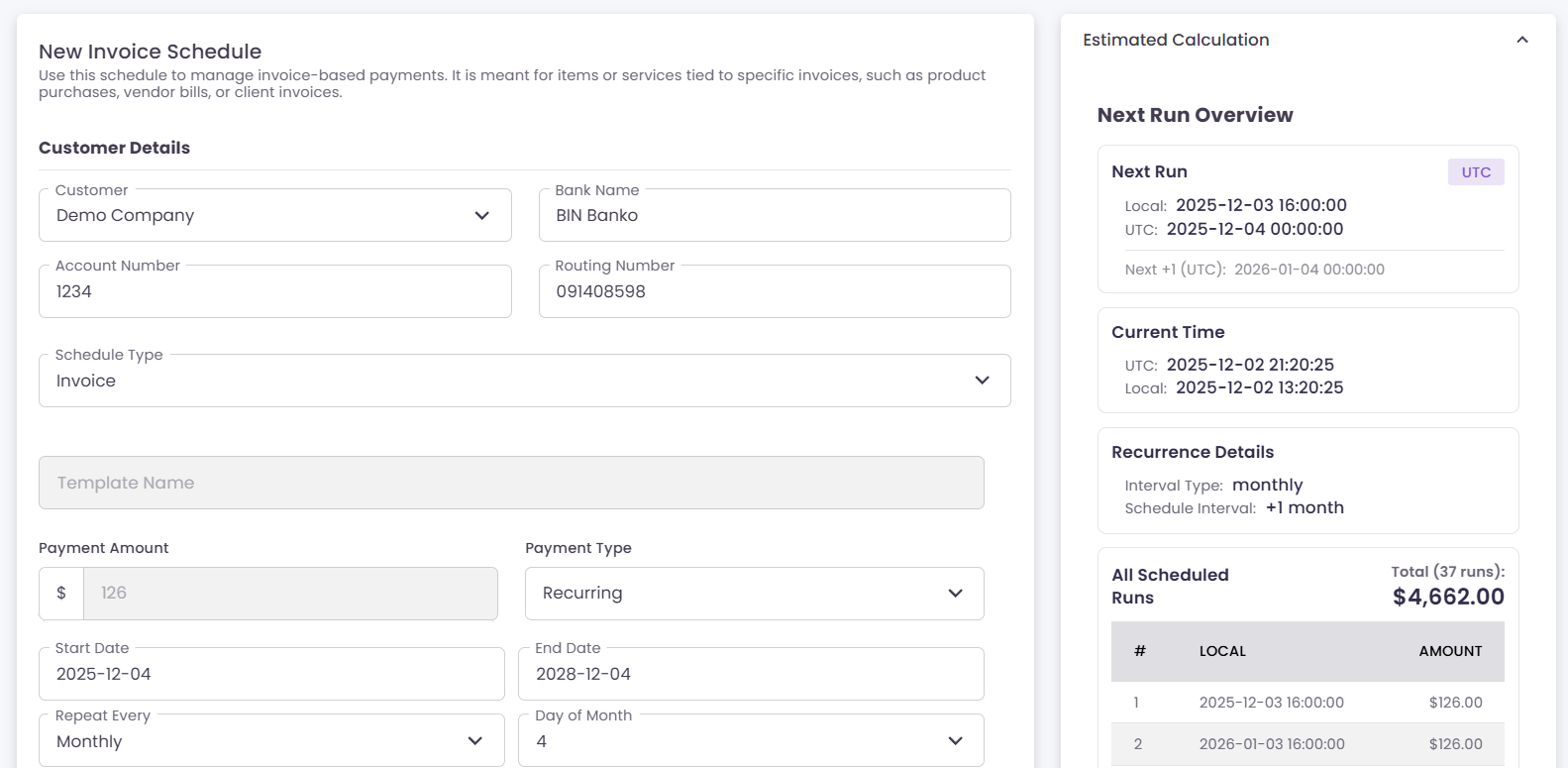
Task: Open the Payment Type dropdown
Action: click(754, 594)
